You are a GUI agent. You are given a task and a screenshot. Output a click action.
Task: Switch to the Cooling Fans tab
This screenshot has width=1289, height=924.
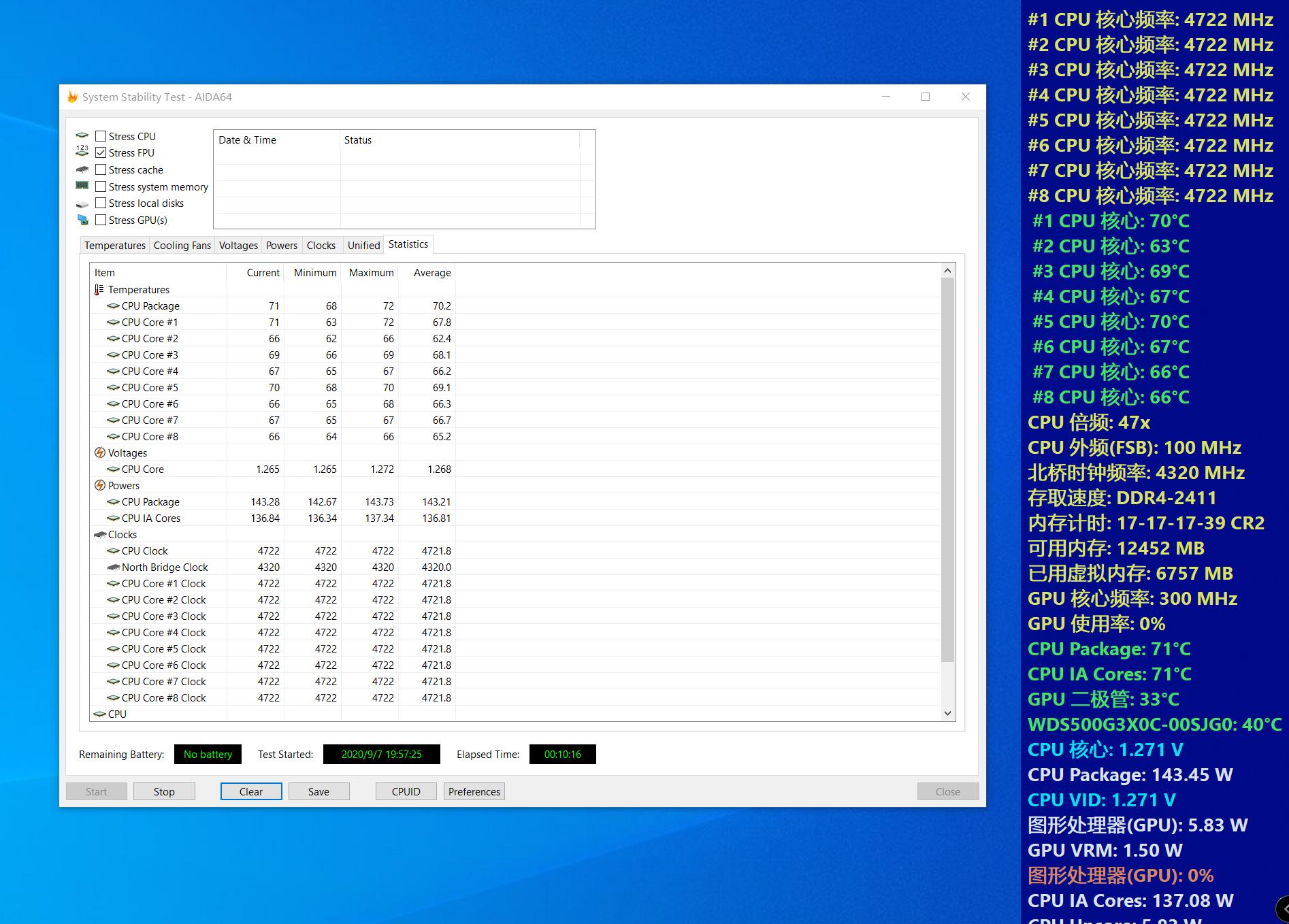coord(182,246)
